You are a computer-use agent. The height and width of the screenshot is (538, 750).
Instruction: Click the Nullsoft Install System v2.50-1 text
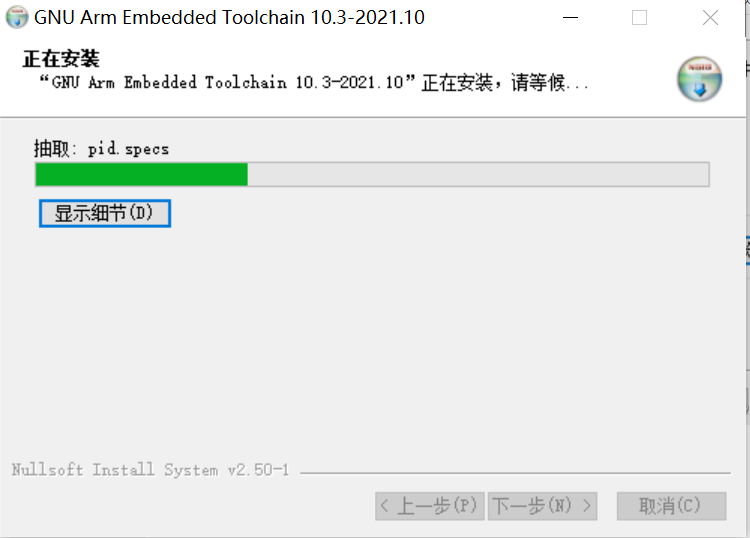click(150, 470)
